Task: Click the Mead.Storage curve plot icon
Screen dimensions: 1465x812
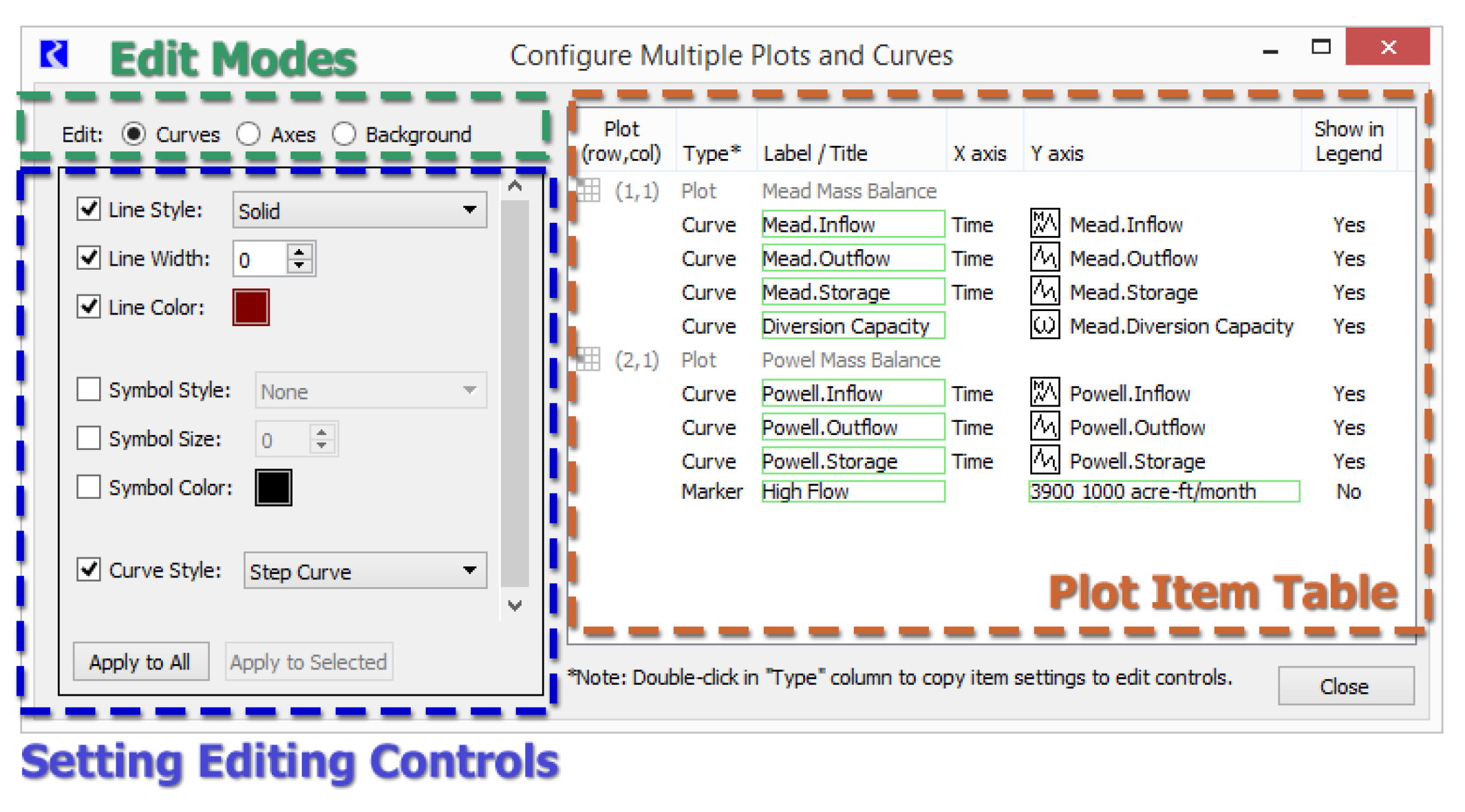Action: (x=1044, y=292)
